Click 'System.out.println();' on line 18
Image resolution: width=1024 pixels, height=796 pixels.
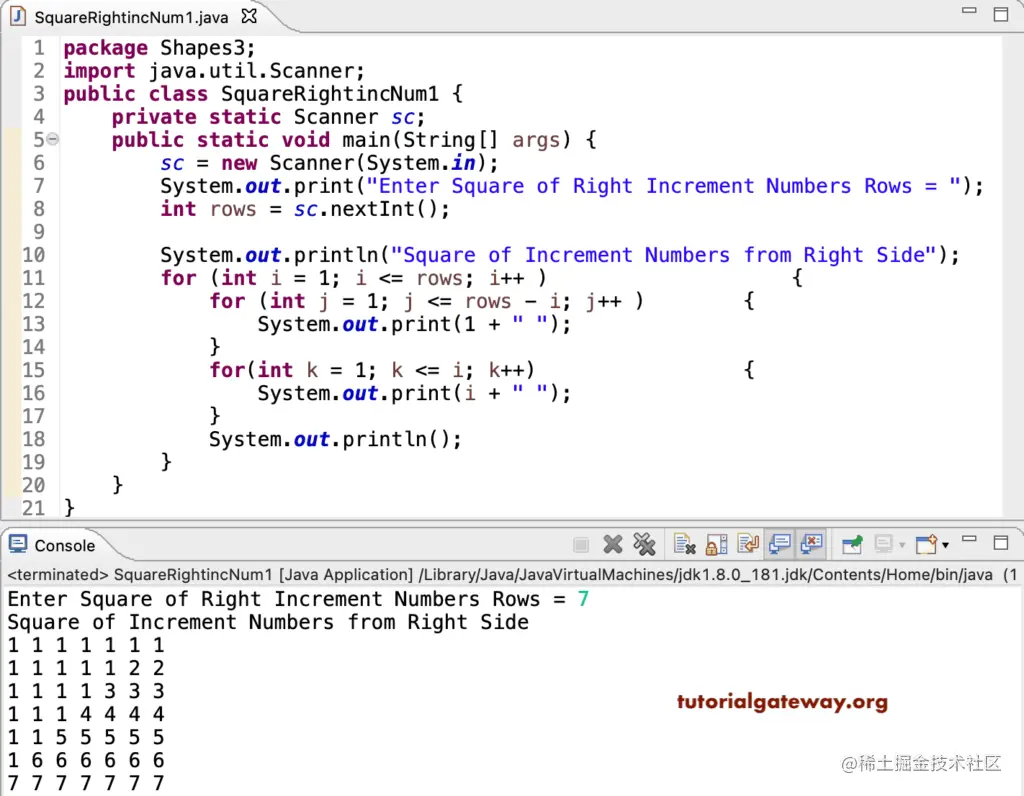(x=335, y=439)
